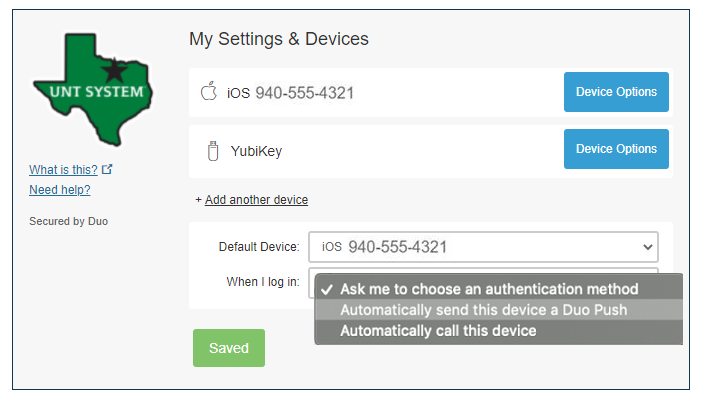706x401 pixels.
Task: Click the external link icon beside What is this
Action: click(107, 170)
